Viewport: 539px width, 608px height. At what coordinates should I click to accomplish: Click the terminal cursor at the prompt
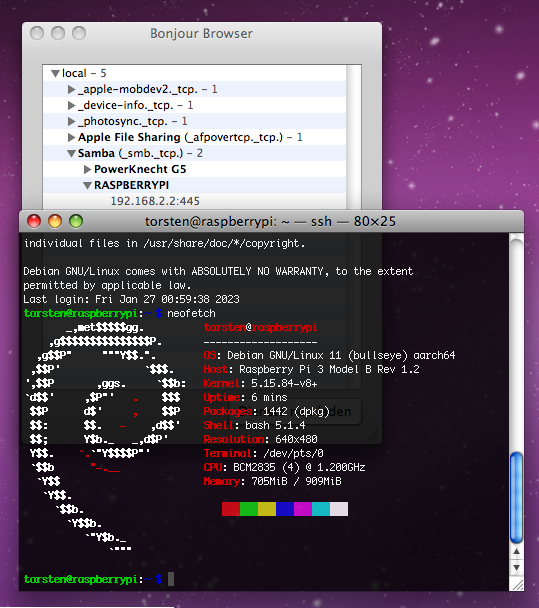click(171, 579)
